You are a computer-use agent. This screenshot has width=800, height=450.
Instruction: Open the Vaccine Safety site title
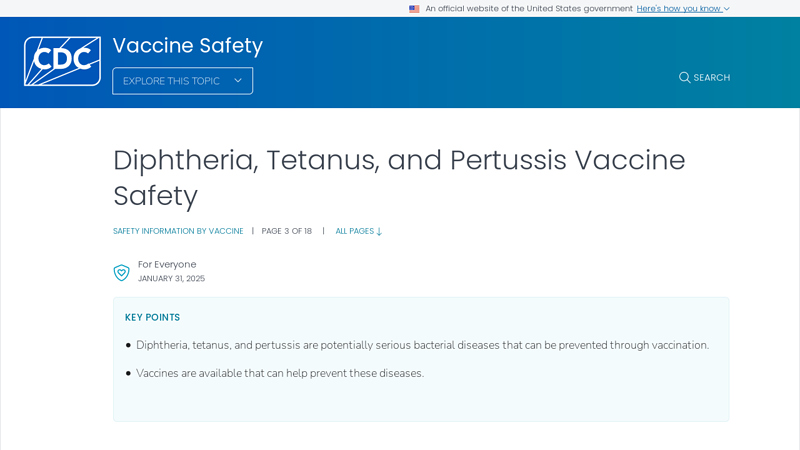click(x=188, y=45)
